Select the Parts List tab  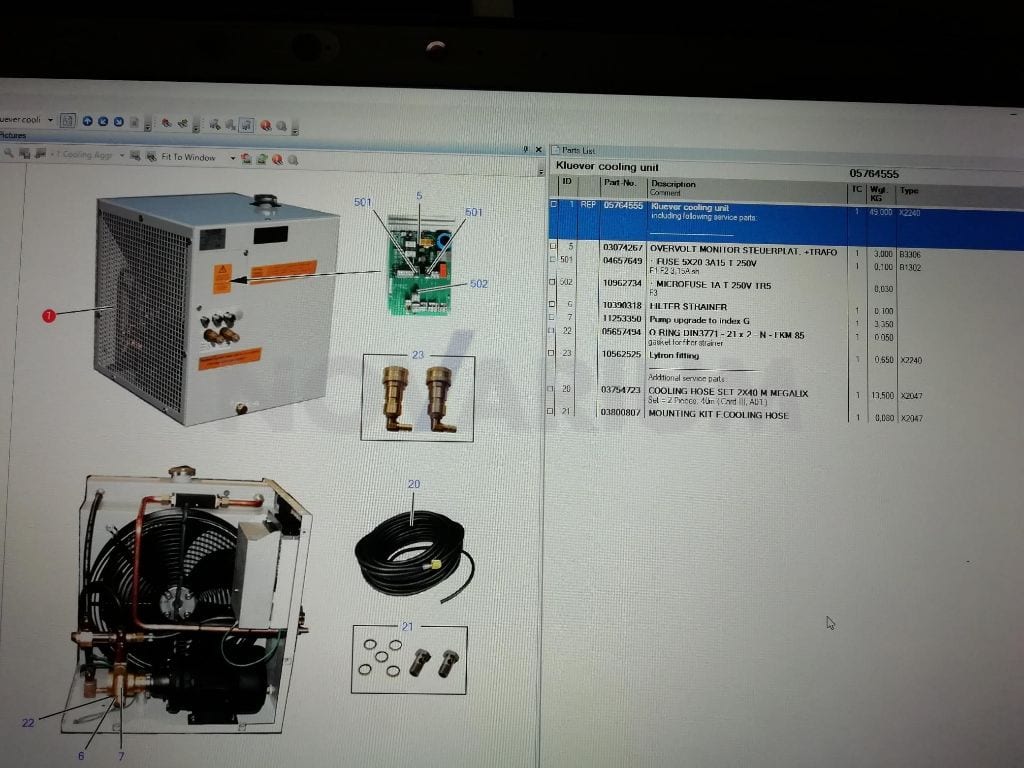574,150
